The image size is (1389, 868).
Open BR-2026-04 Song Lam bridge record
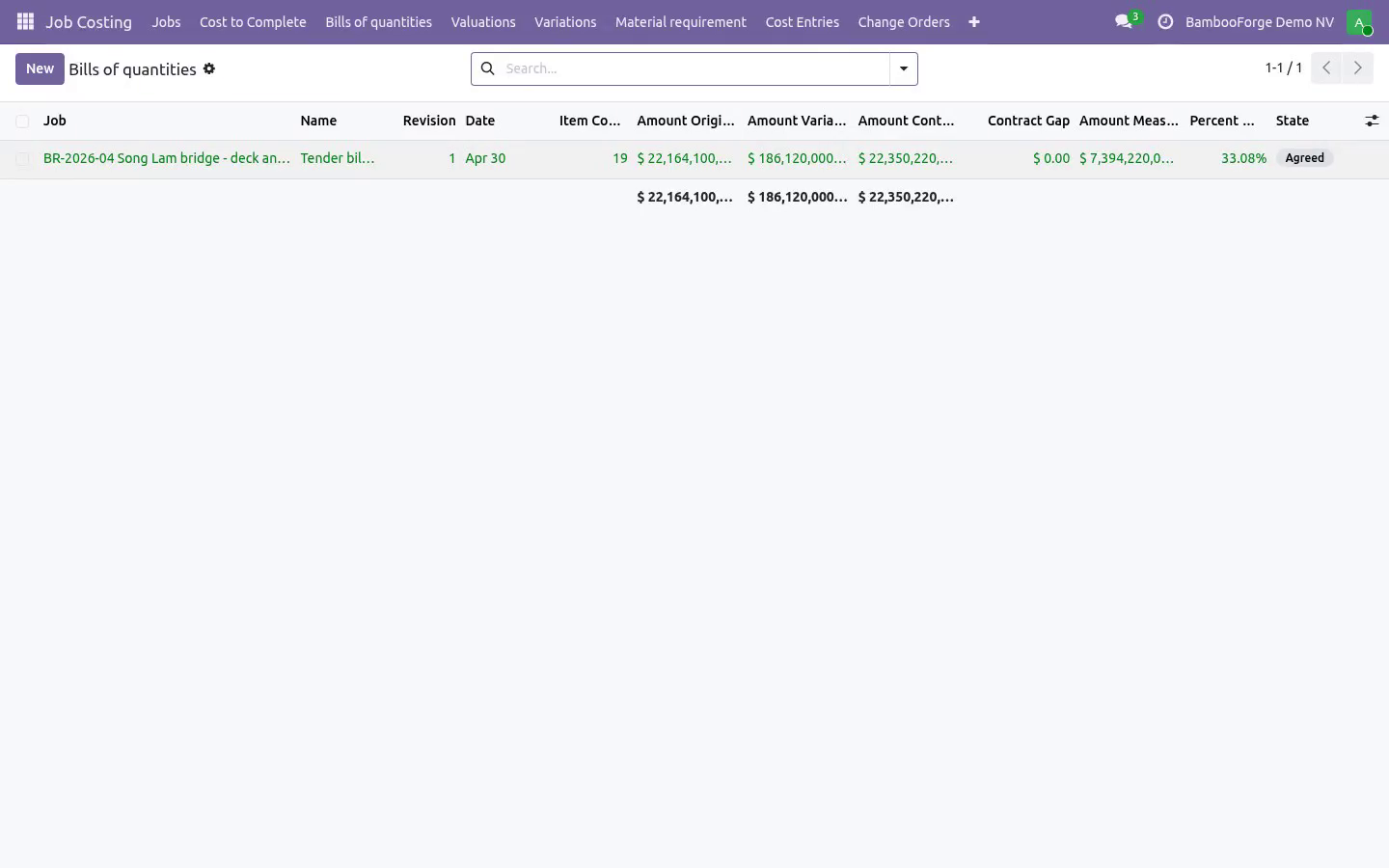click(167, 158)
